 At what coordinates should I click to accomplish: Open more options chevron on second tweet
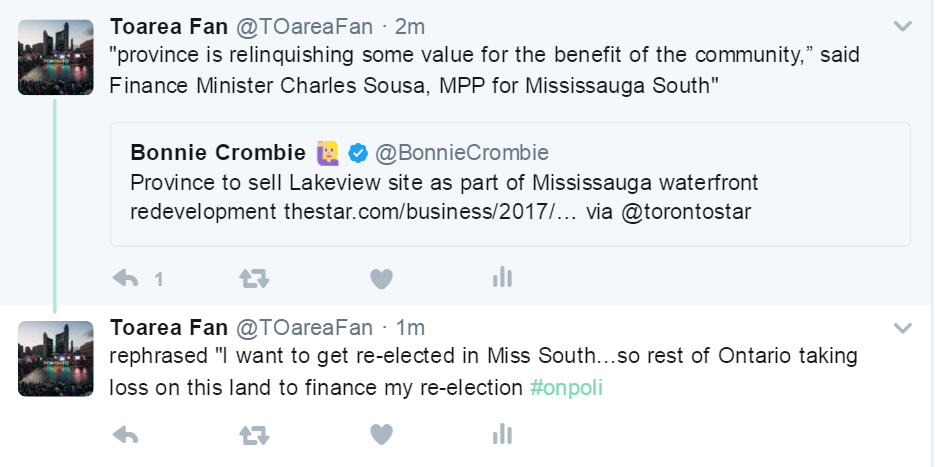[x=902, y=328]
